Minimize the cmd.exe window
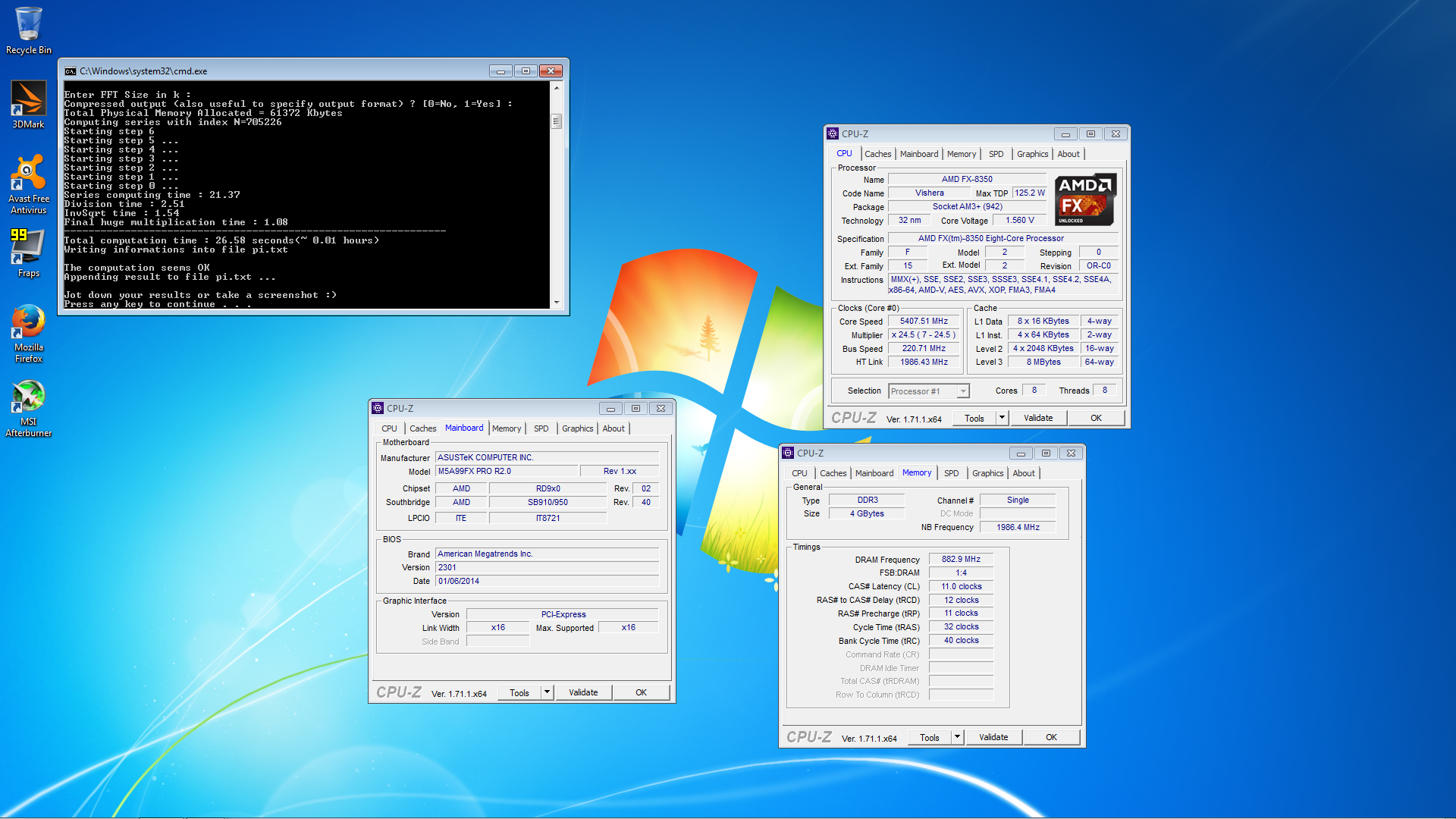 pos(500,71)
